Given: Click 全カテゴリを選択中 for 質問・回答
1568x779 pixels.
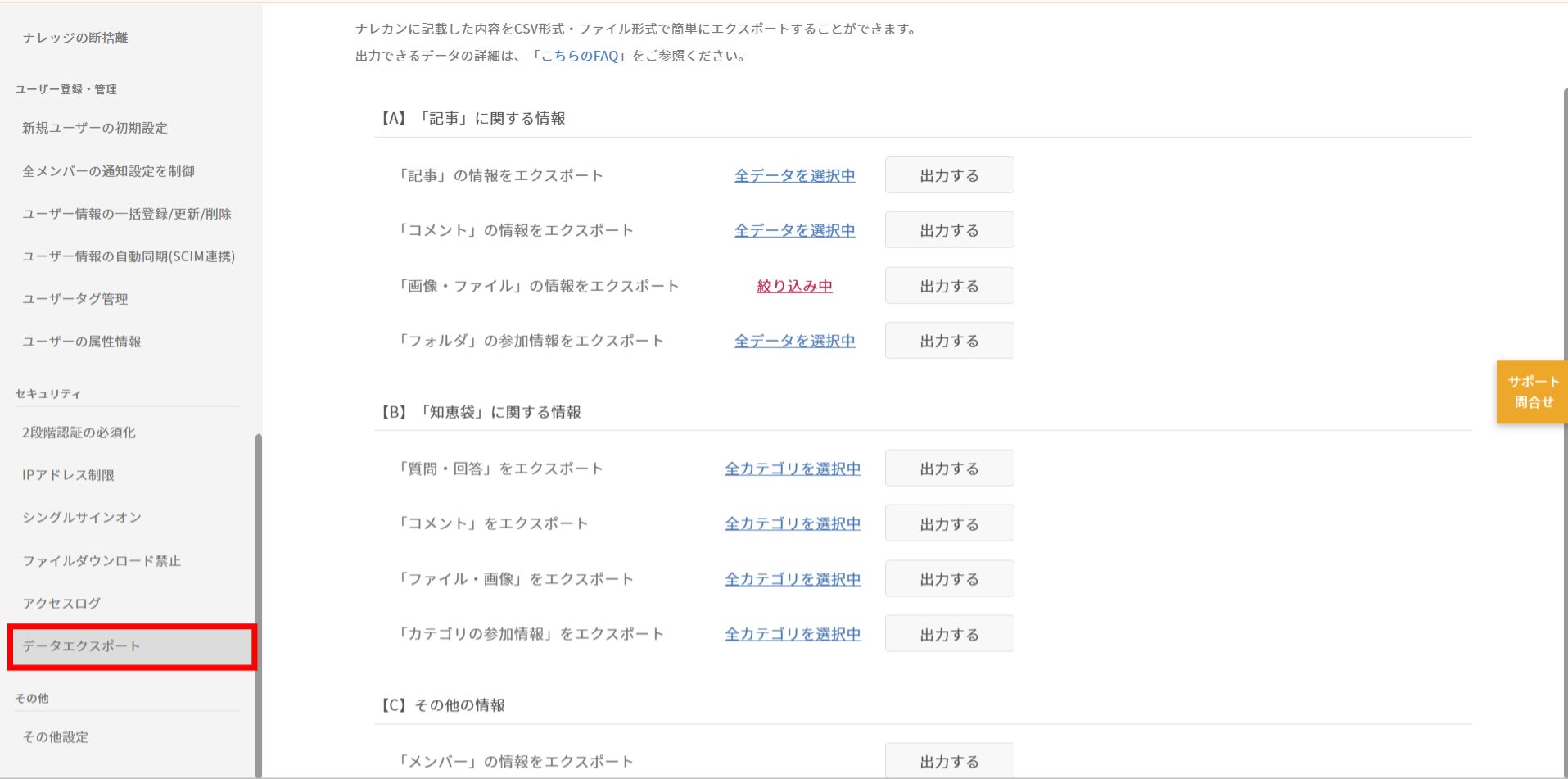Looking at the screenshot, I should (x=793, y=469).
